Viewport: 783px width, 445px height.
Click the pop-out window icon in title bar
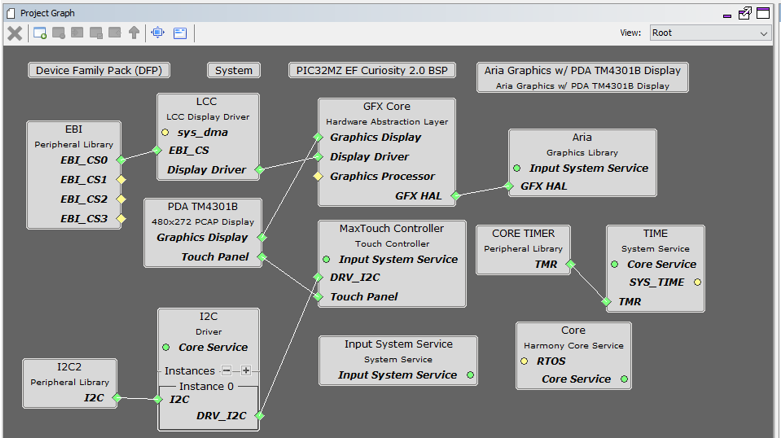[x=745, y=13]
